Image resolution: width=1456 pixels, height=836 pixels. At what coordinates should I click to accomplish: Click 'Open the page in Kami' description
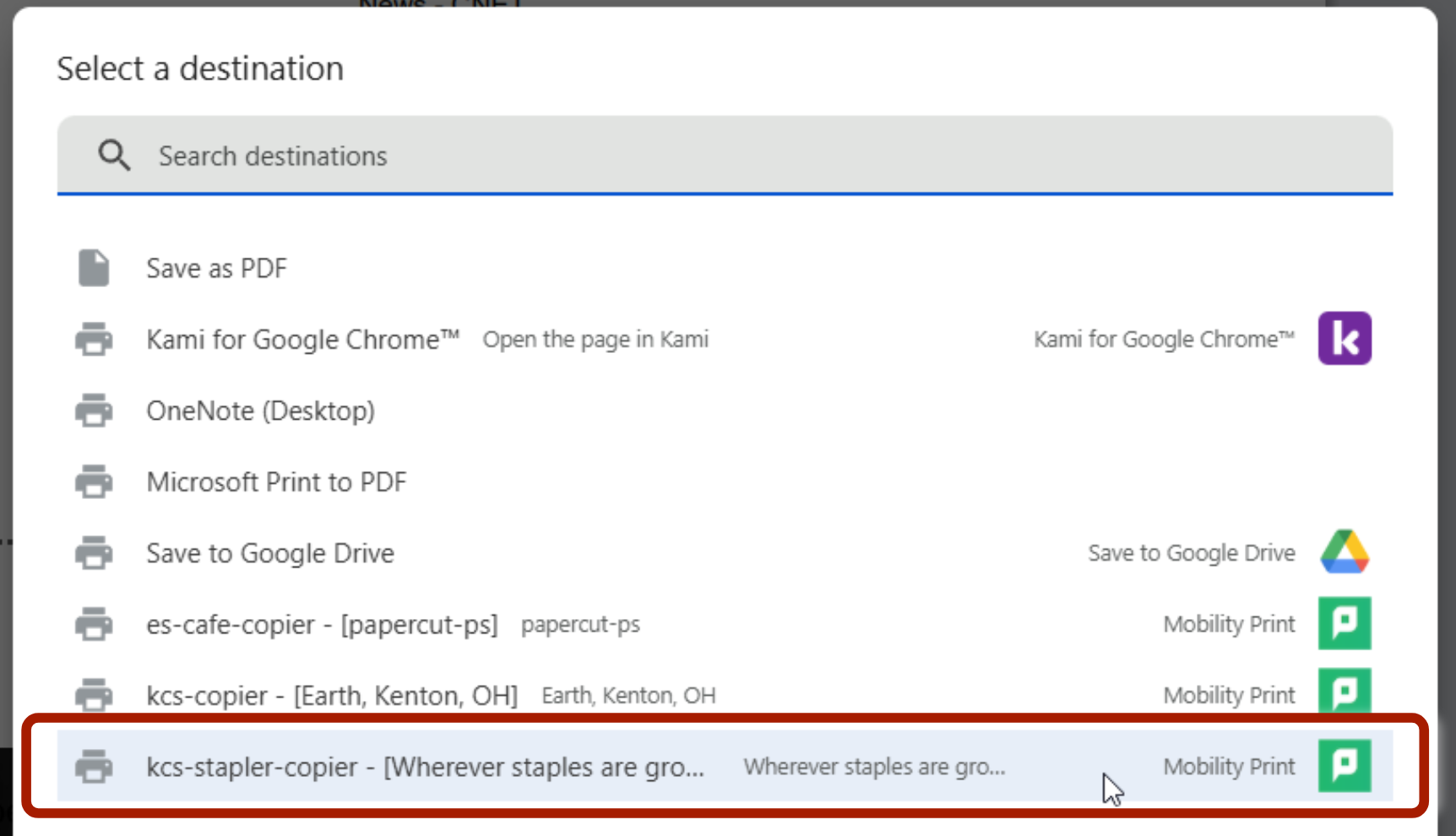pyautogui.click(x=595, y=339)
